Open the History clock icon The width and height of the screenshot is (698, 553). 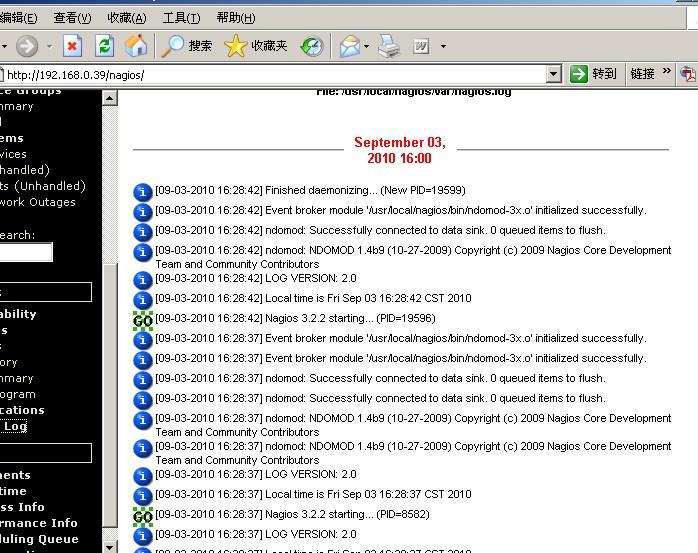pos(312,46)
